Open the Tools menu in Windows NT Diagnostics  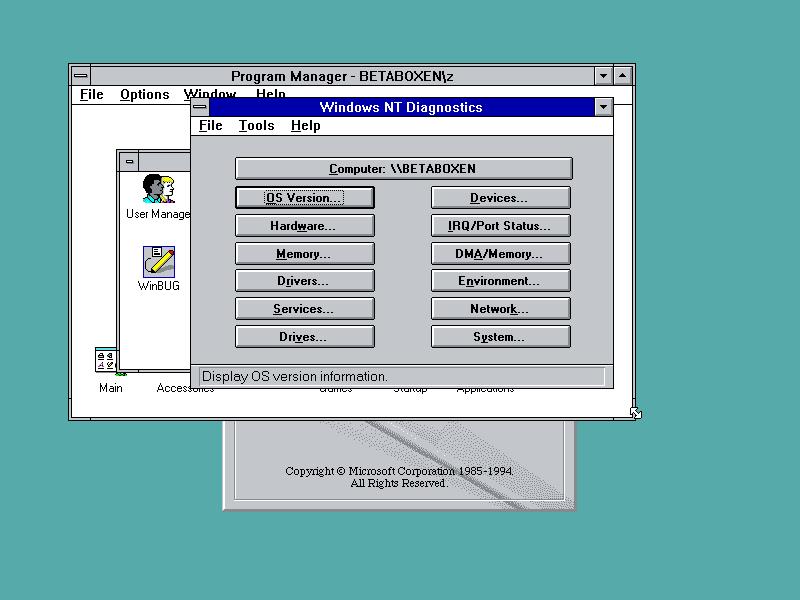coord(257,126)
